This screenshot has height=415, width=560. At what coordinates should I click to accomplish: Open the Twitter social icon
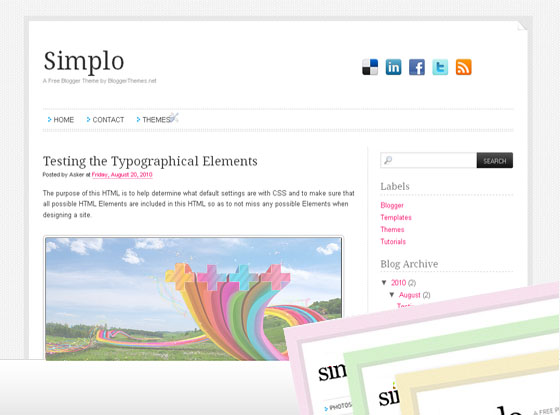[440, 67]
